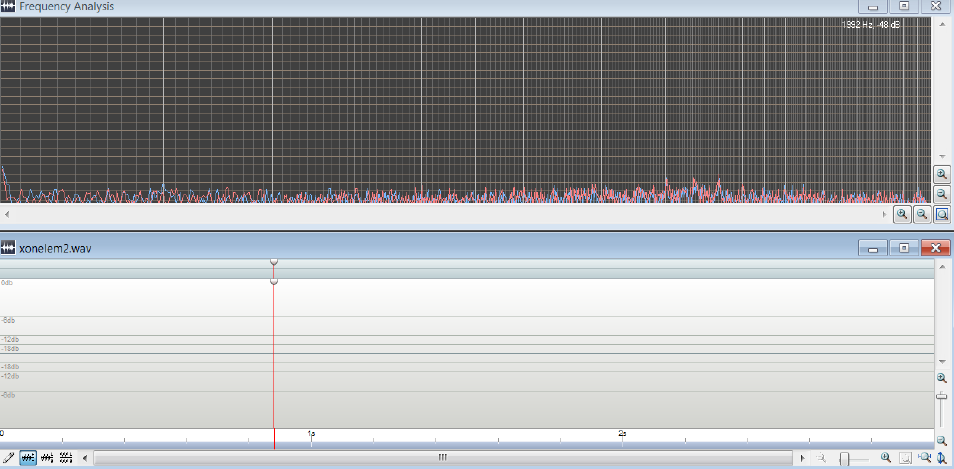Close the xonelem2.wav window
This screenshot has height=469, width=954.
click(936, 248)
